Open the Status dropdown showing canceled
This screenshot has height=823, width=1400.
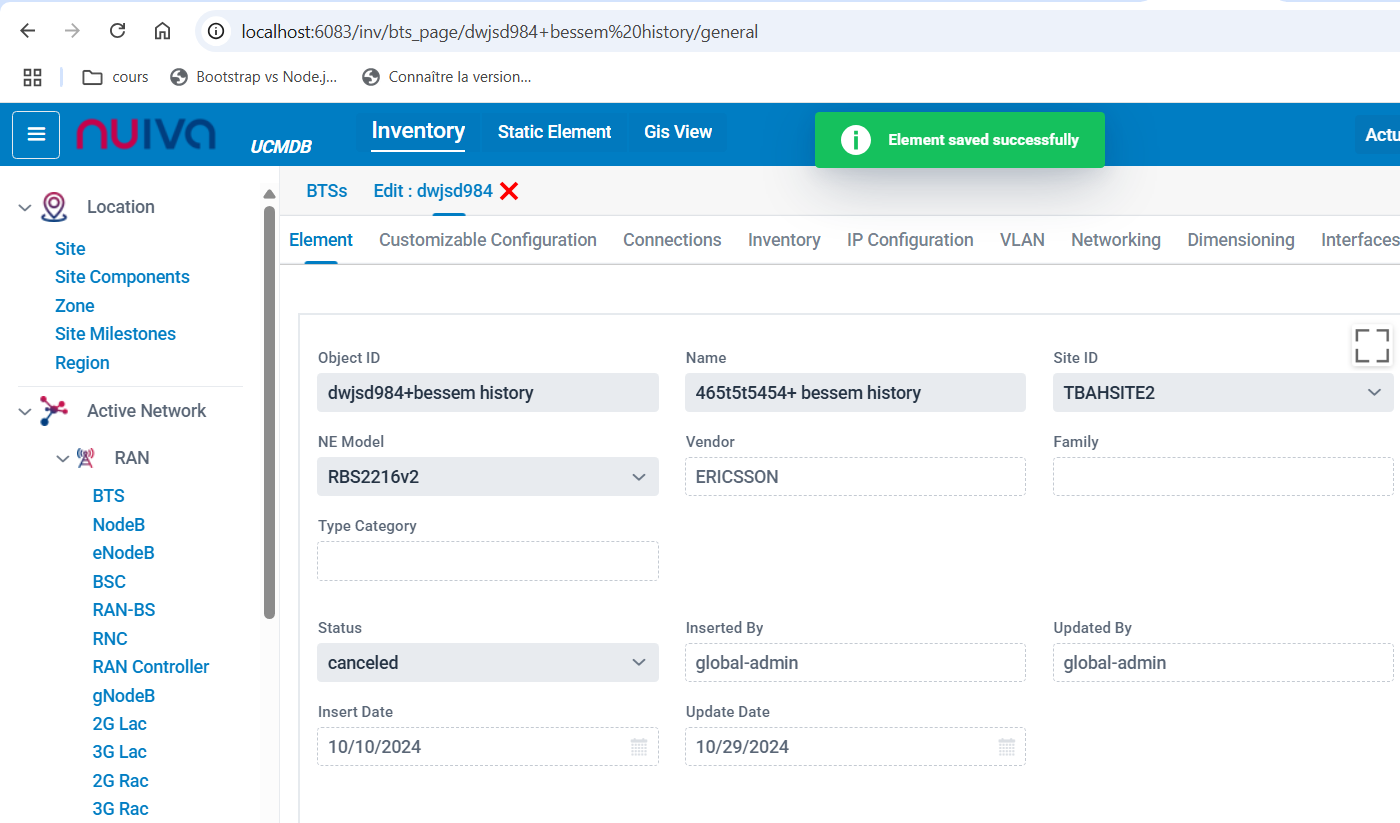coord(487,663)
